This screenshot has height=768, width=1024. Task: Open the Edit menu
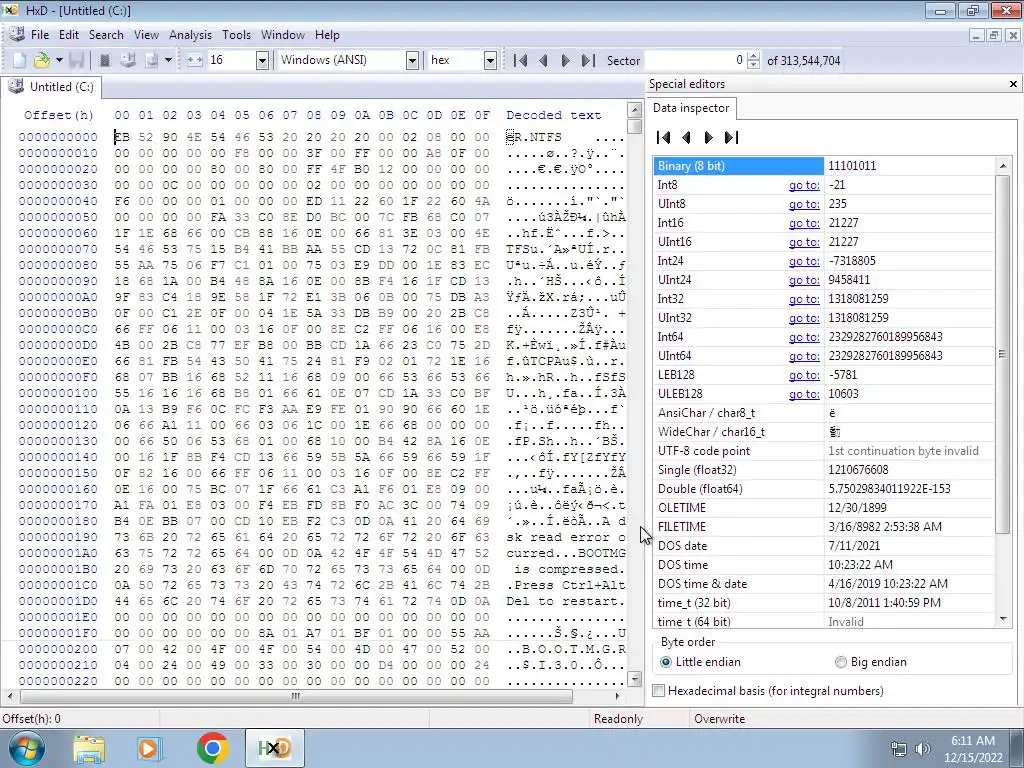(69, 35)
